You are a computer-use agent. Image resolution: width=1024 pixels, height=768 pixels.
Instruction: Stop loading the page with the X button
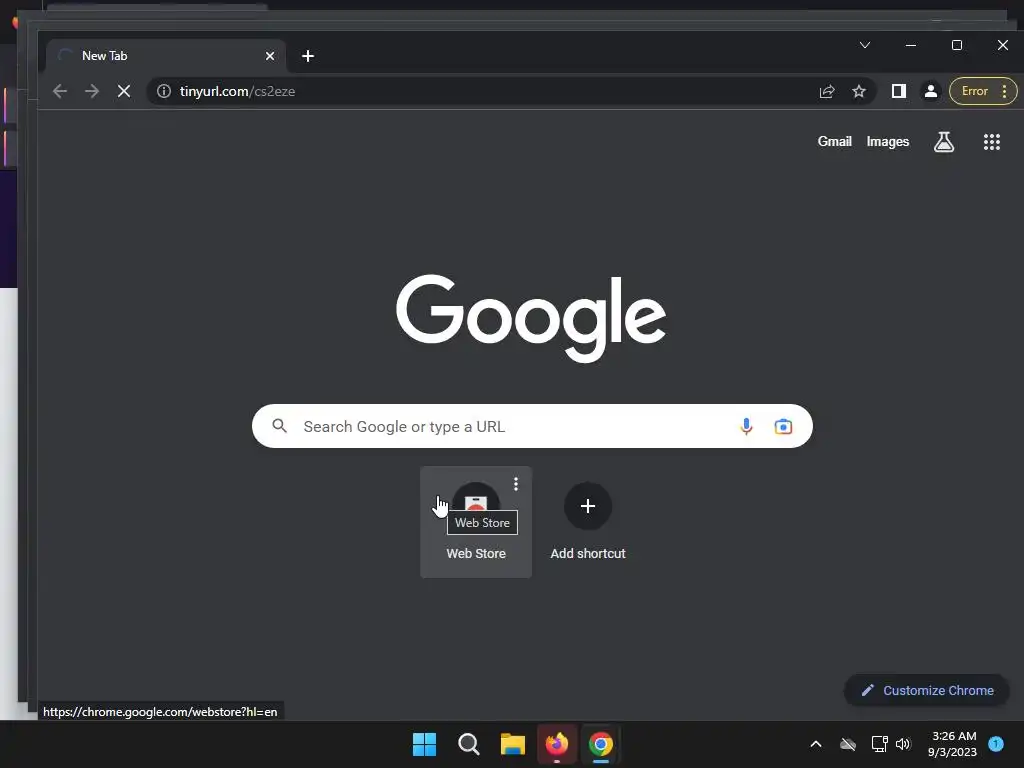[x=124, y=91]
